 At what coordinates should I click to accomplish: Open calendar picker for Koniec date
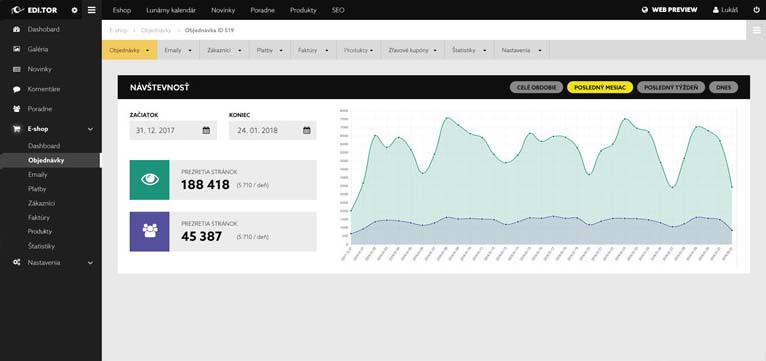[x=307, y=130]
